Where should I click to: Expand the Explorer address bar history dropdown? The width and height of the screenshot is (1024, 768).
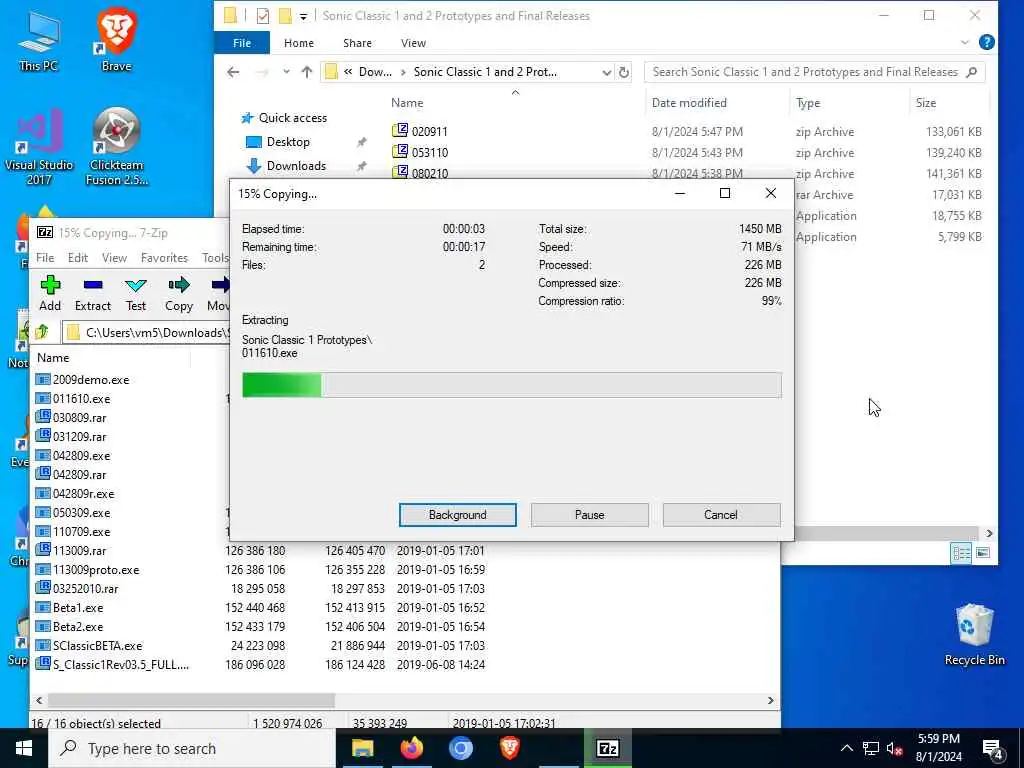(x=606, y=72)
